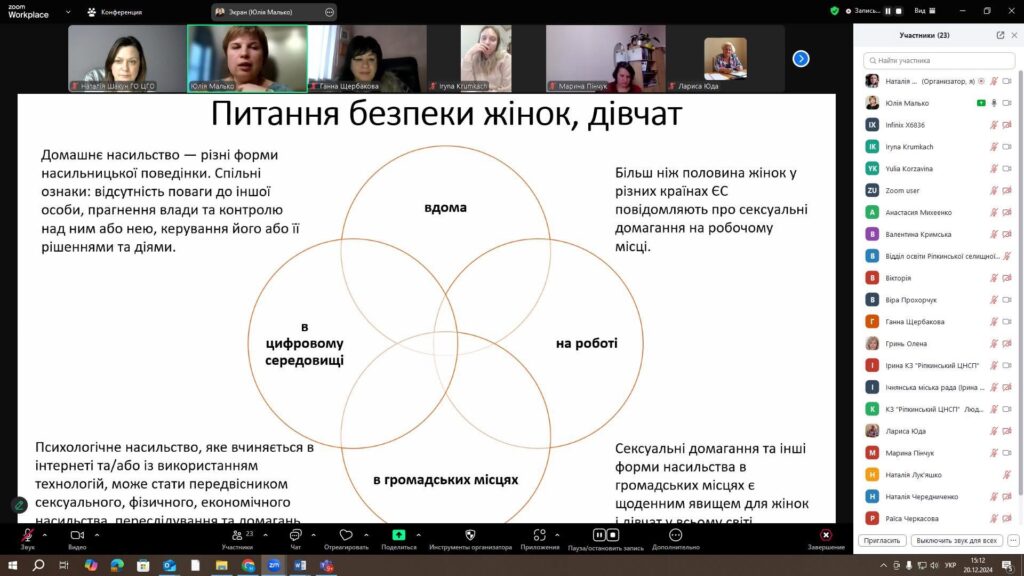Pop out the Участники panel
Viewport: 1024px width, 576px height.
click(x=1000, y=35)
